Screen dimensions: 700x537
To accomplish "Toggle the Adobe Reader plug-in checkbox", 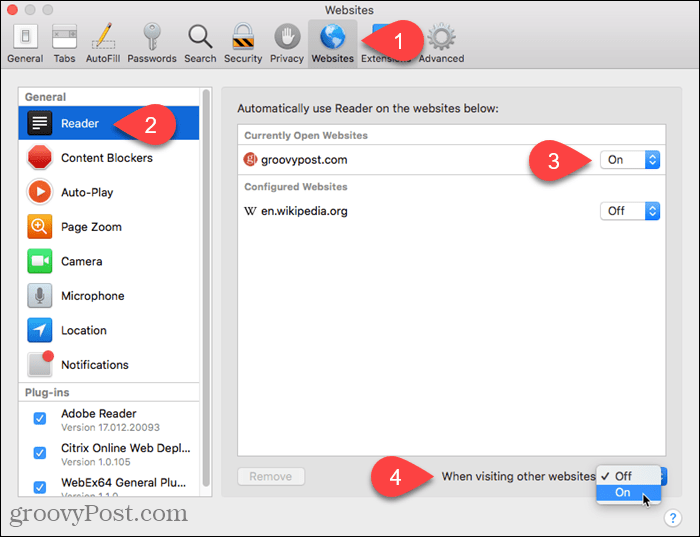I will coord(40,418).
